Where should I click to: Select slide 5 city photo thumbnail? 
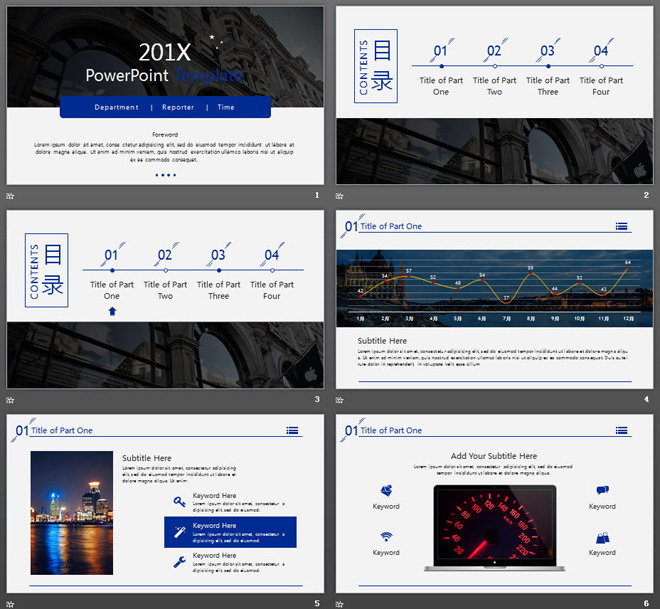[x=165, y=504]
